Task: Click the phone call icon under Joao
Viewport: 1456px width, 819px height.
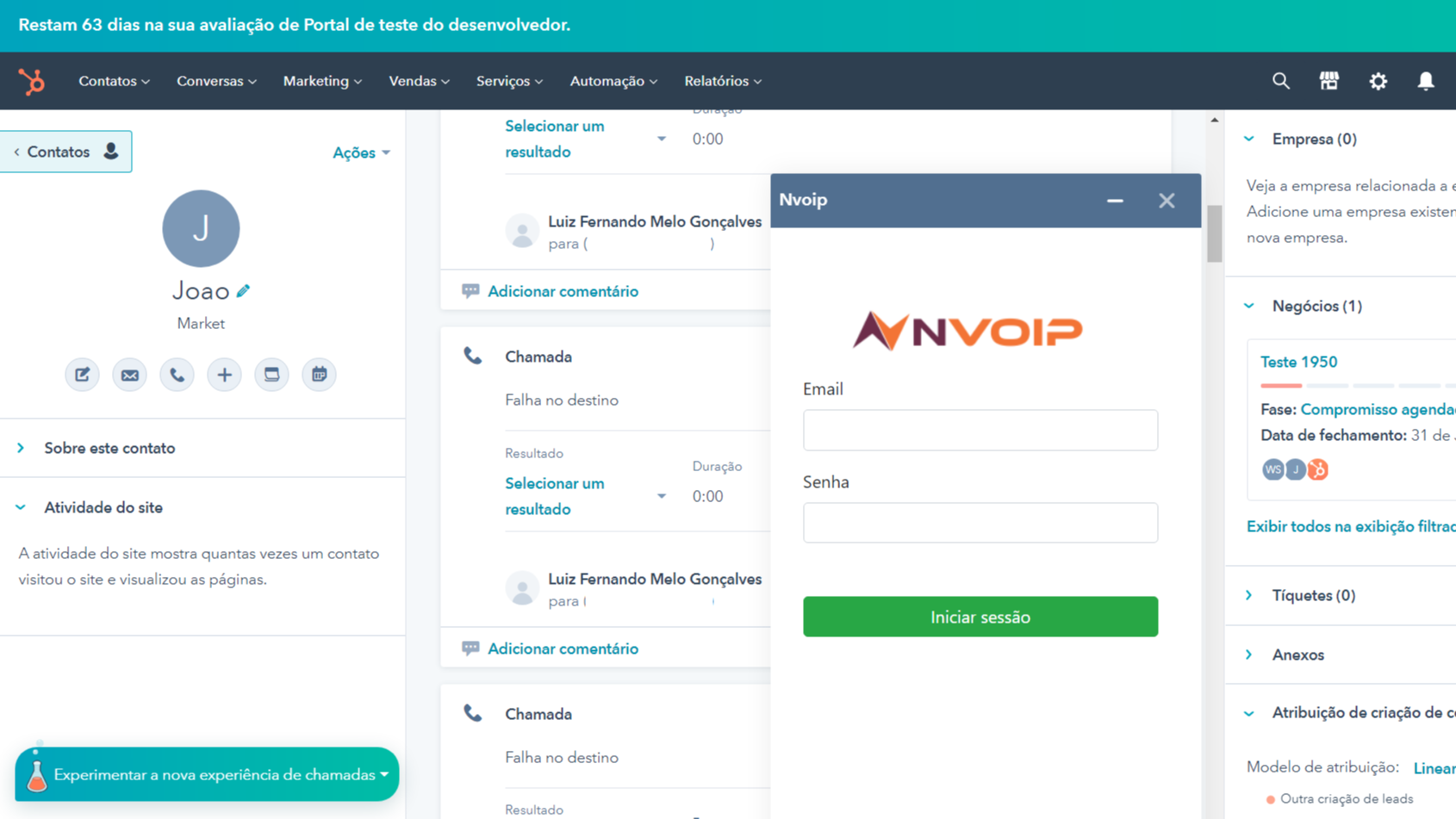Action: click(177, 375)
